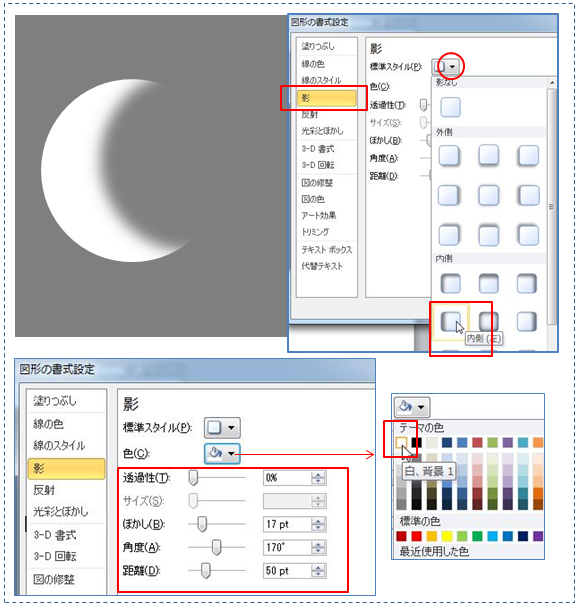Select the first inner shadow preset under 内側
This screenshot has height=607, width=577.
(x=451, y=283)
